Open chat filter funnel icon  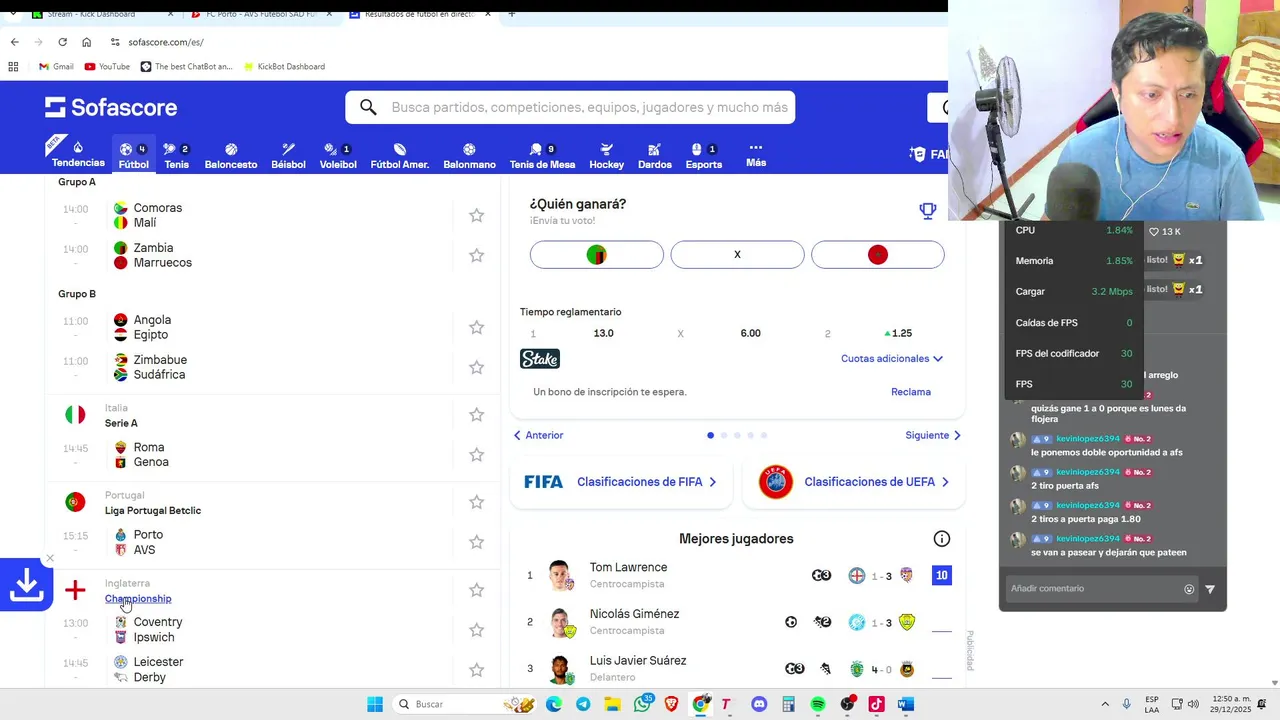[x=1210, y=589]
